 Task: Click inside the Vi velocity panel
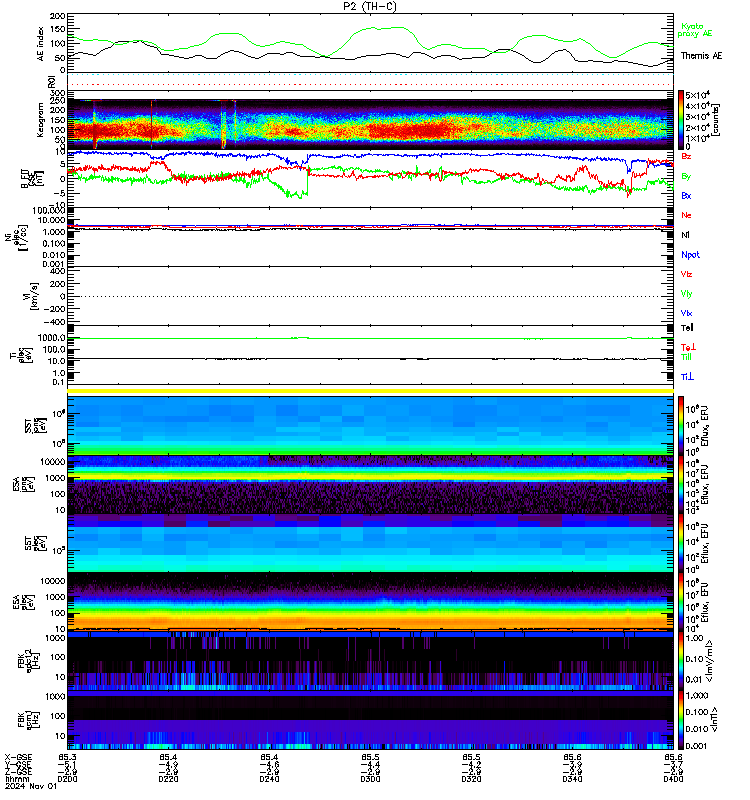tap(370, 296)
